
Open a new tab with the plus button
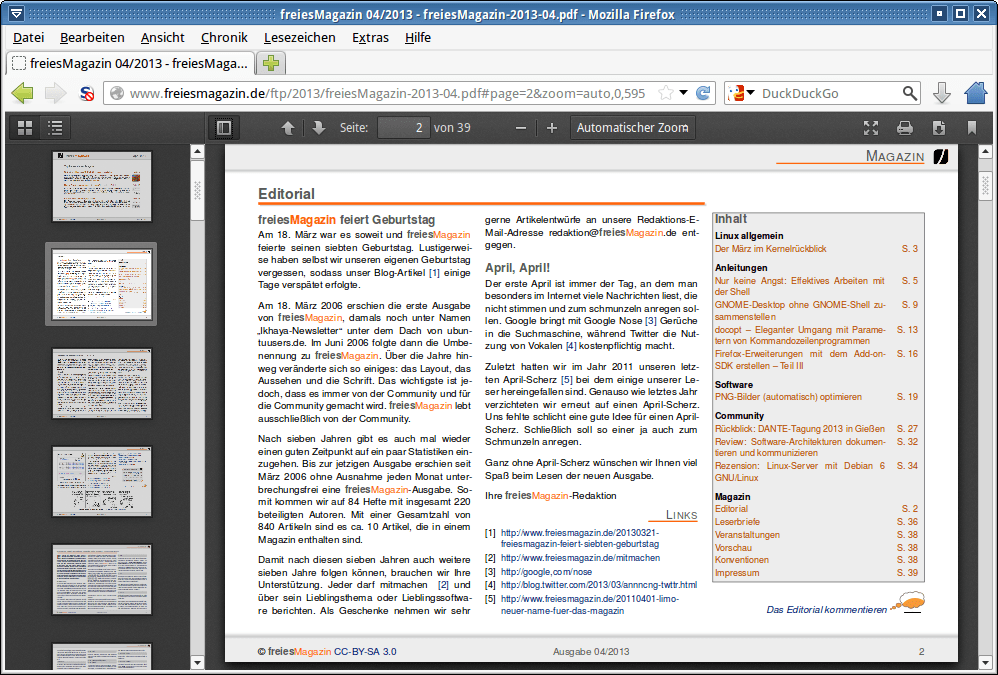coord(271,63)
